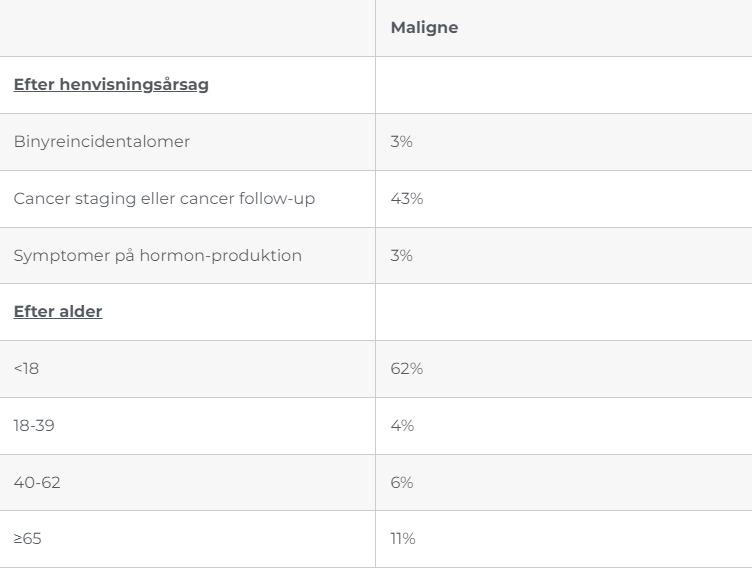
Task: Select the <18 age group cell
Action: click(26, 369)
